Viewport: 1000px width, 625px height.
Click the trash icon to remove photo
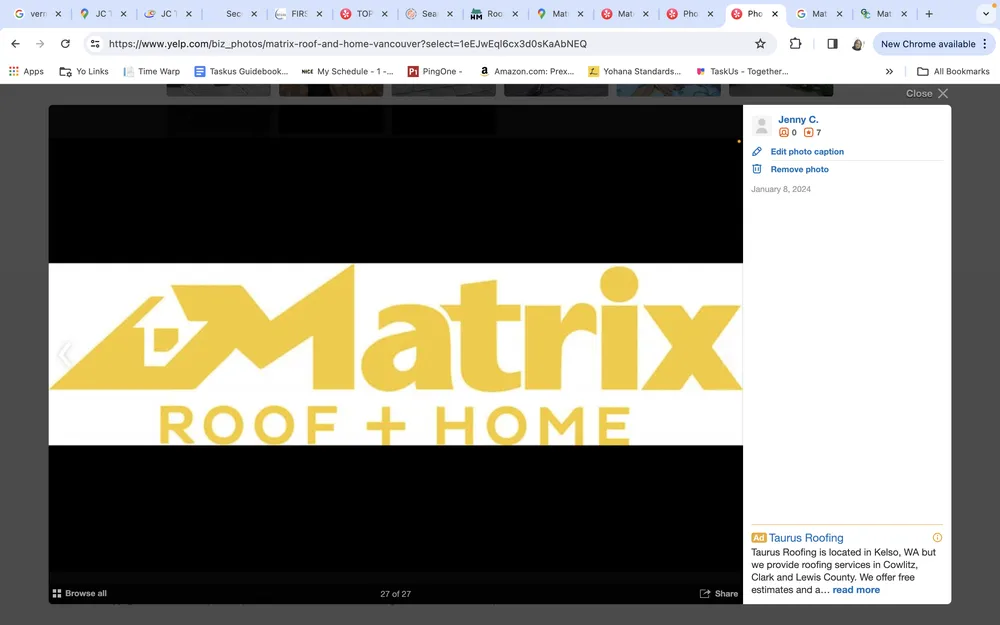(757, 169)
